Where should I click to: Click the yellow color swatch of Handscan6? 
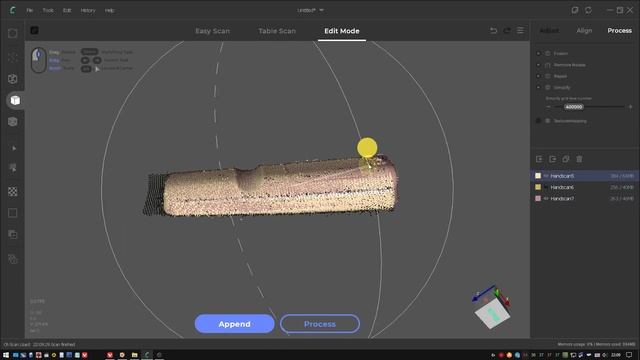tap(538, 187)
